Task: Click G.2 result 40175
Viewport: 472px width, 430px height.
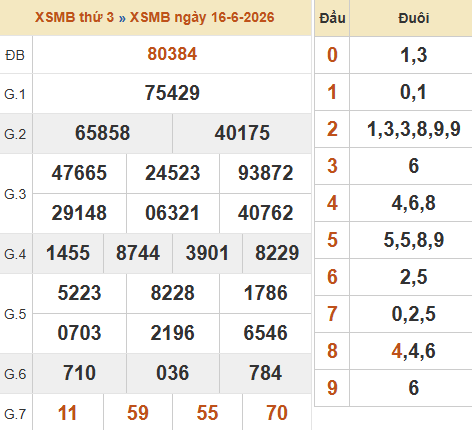Action: pyautogui.click(x=242, y=133)
